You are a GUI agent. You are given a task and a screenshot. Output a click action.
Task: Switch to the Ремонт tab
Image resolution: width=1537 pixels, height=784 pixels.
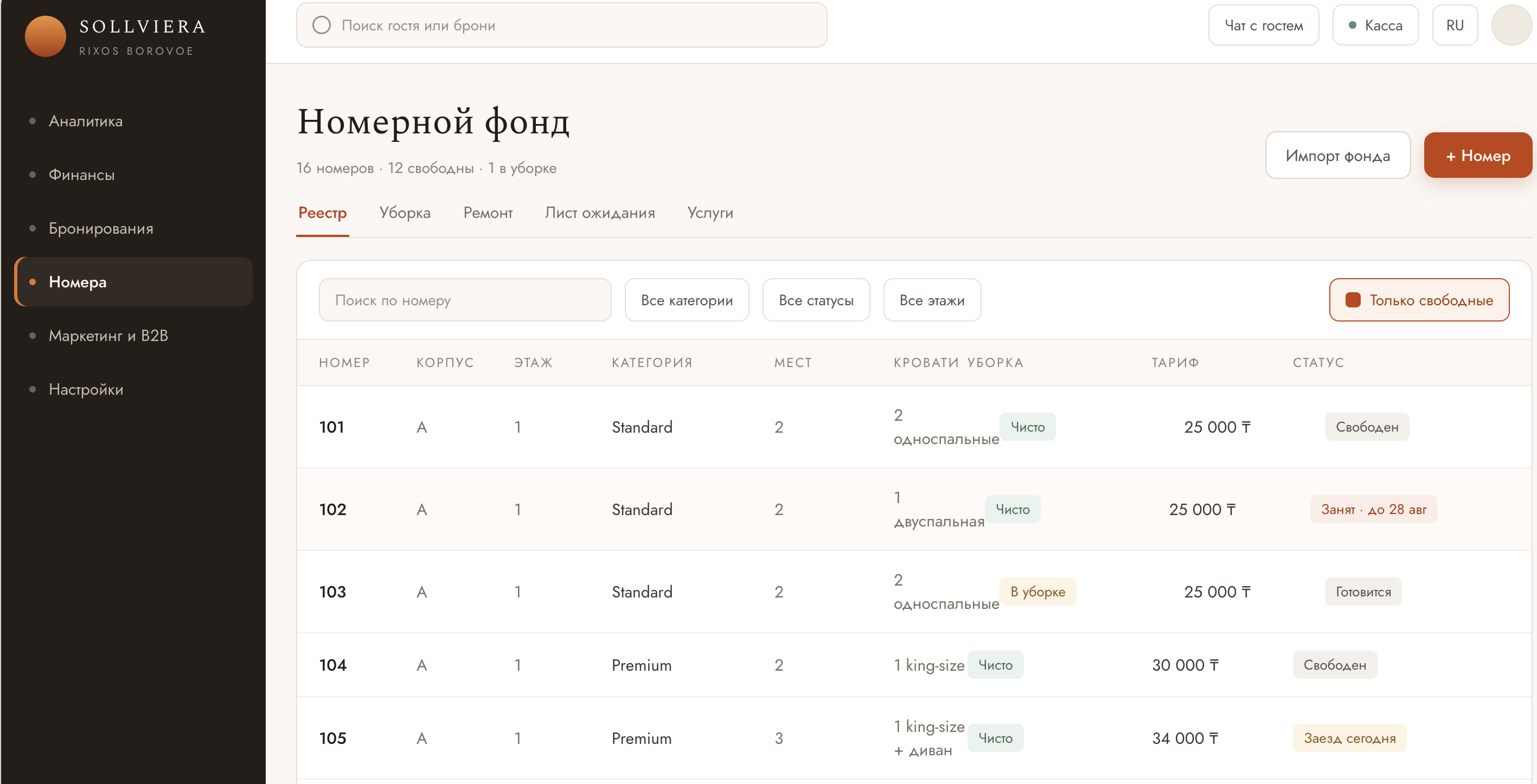[x=488, y=213]
